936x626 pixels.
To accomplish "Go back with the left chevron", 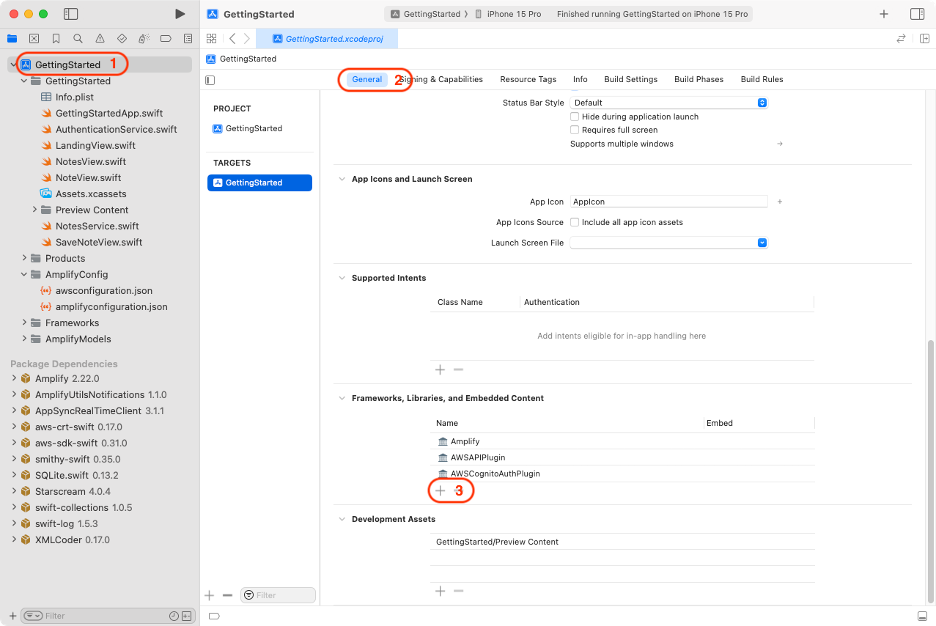I will point(232,39).
